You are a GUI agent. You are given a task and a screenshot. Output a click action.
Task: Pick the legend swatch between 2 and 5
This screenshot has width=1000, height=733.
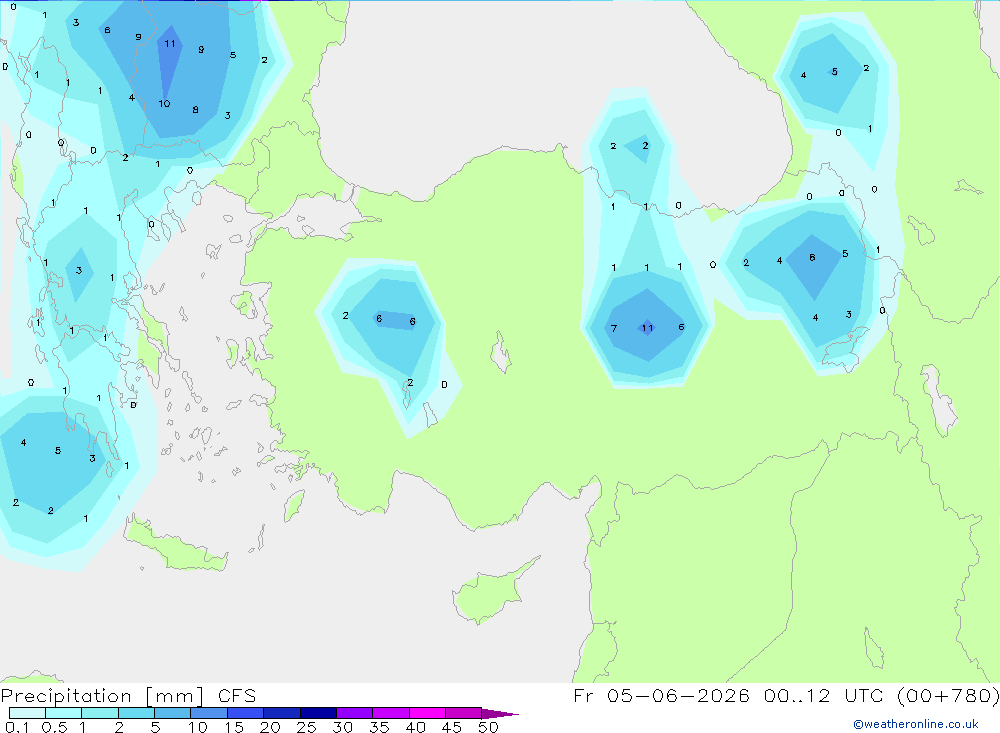136,713
